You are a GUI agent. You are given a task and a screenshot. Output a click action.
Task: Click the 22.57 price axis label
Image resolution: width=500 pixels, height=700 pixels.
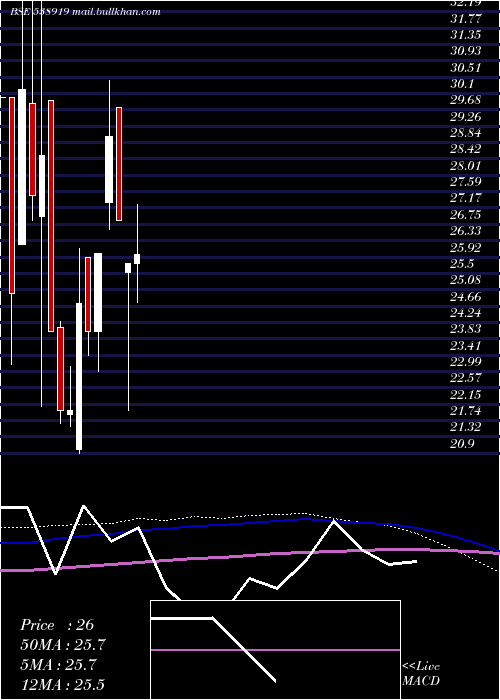[467, 378]
